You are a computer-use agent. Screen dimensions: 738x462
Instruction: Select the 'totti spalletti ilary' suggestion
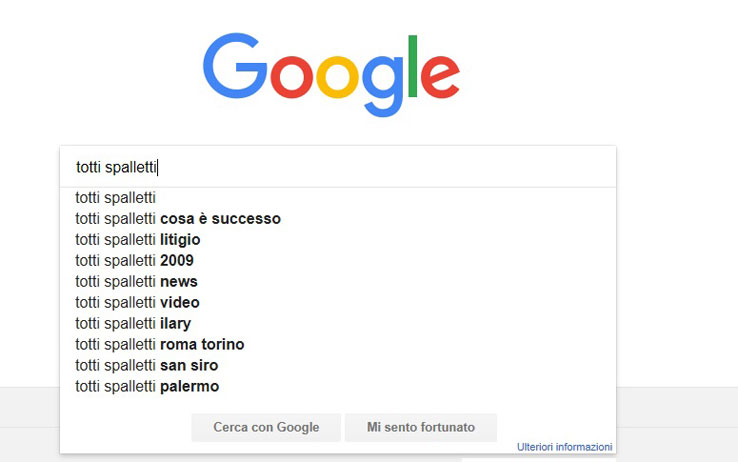[338, 323]
